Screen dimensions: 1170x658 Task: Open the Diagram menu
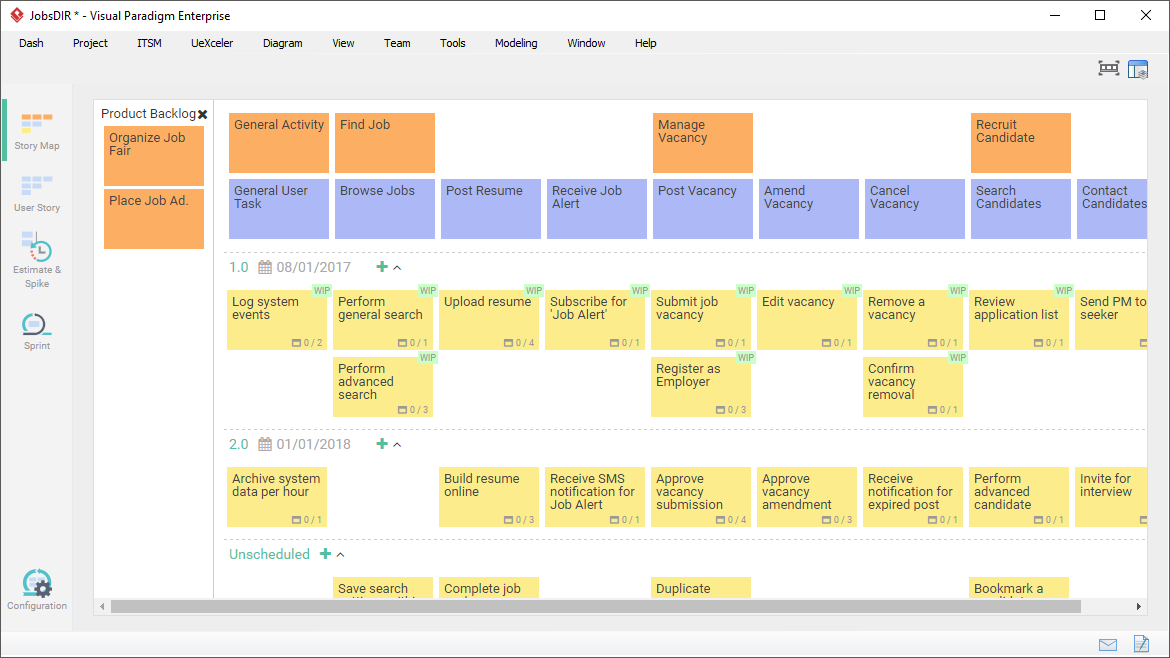(x=283, y=43)
